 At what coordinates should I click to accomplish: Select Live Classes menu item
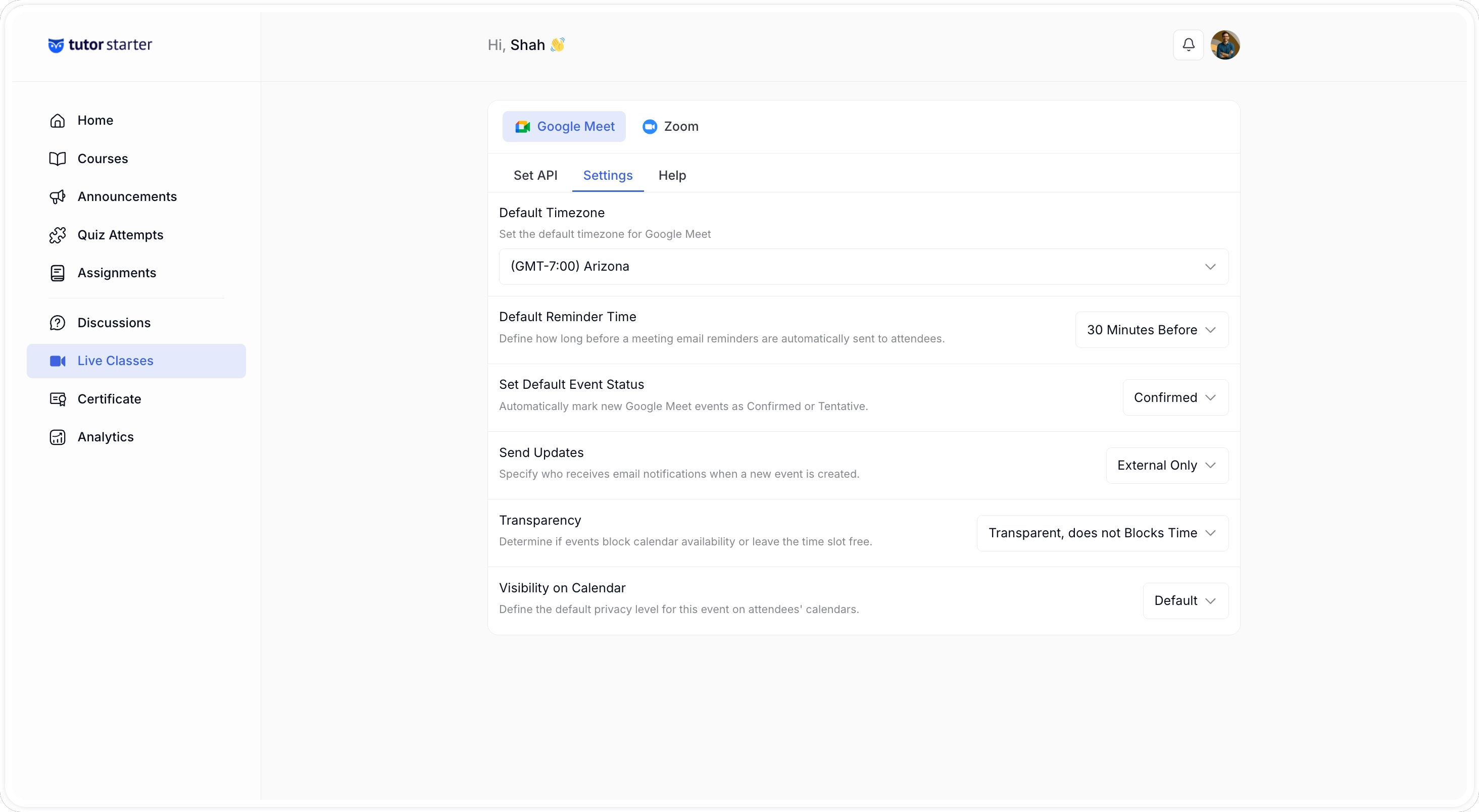pos(137,361)
